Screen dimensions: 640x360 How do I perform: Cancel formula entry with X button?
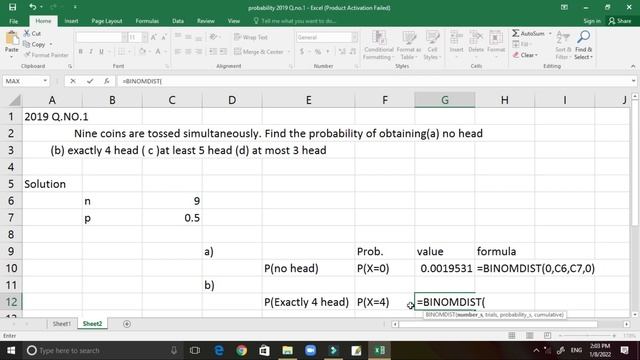click(x=73, y=81)
